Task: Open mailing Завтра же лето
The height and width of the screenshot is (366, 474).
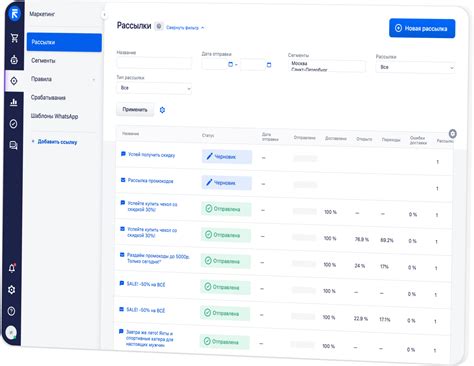Action: click(x=149, y=339)
